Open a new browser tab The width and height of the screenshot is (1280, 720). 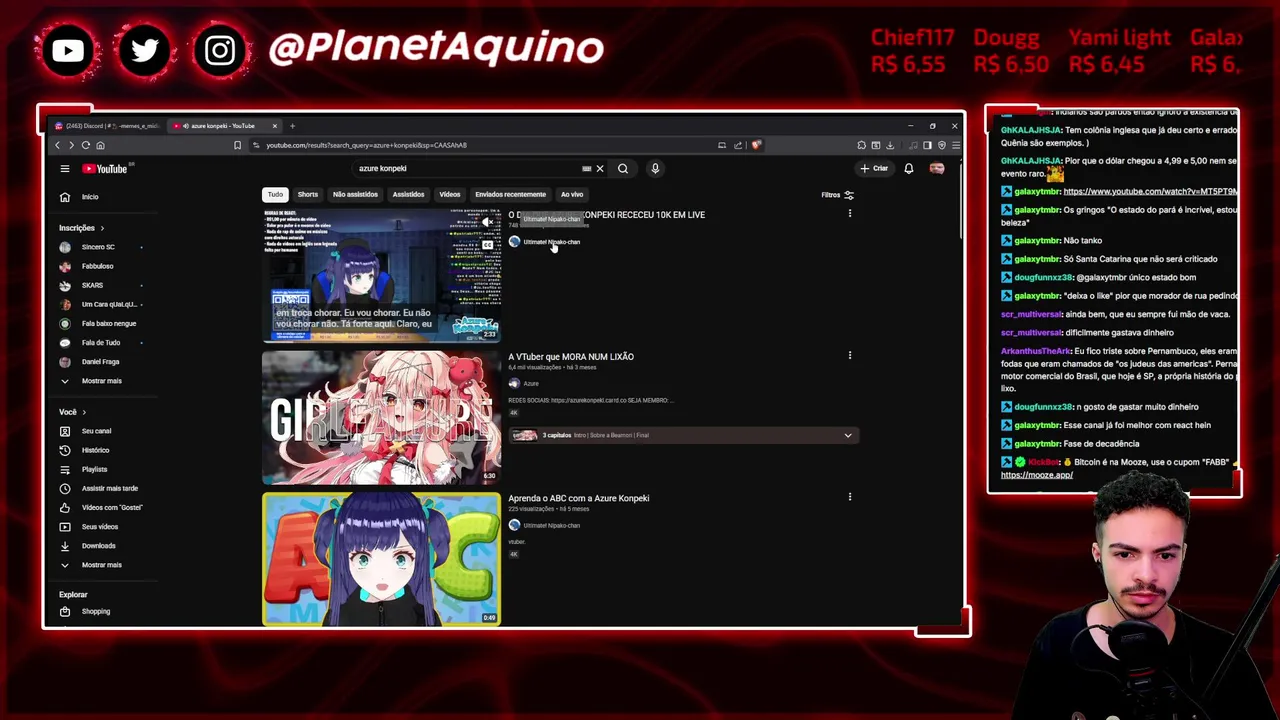(292, 126)
